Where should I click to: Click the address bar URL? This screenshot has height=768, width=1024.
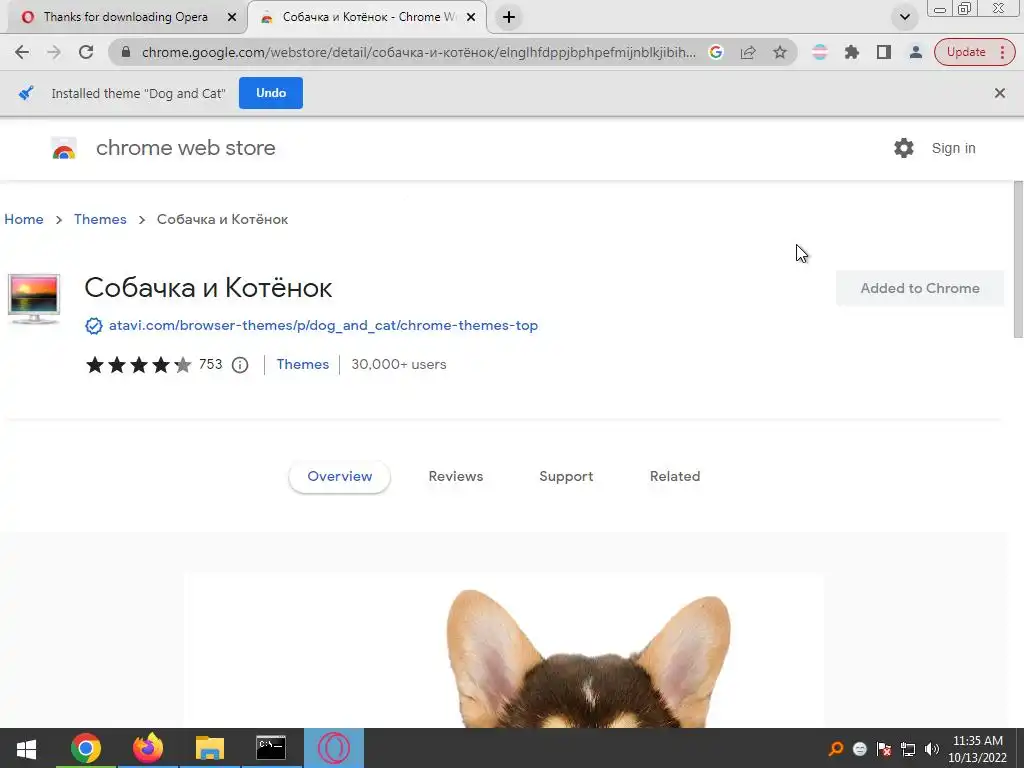pyautogui.click(x=418, y=52)
